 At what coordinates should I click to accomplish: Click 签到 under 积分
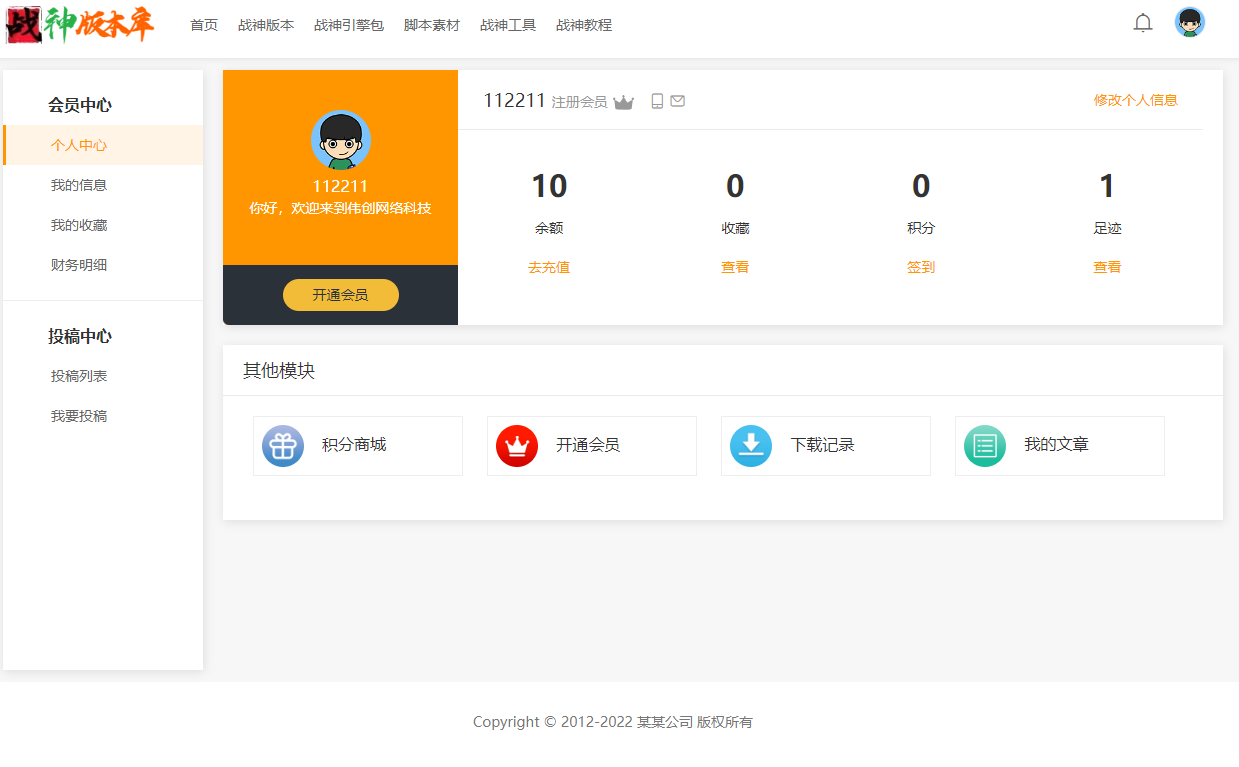921,267
